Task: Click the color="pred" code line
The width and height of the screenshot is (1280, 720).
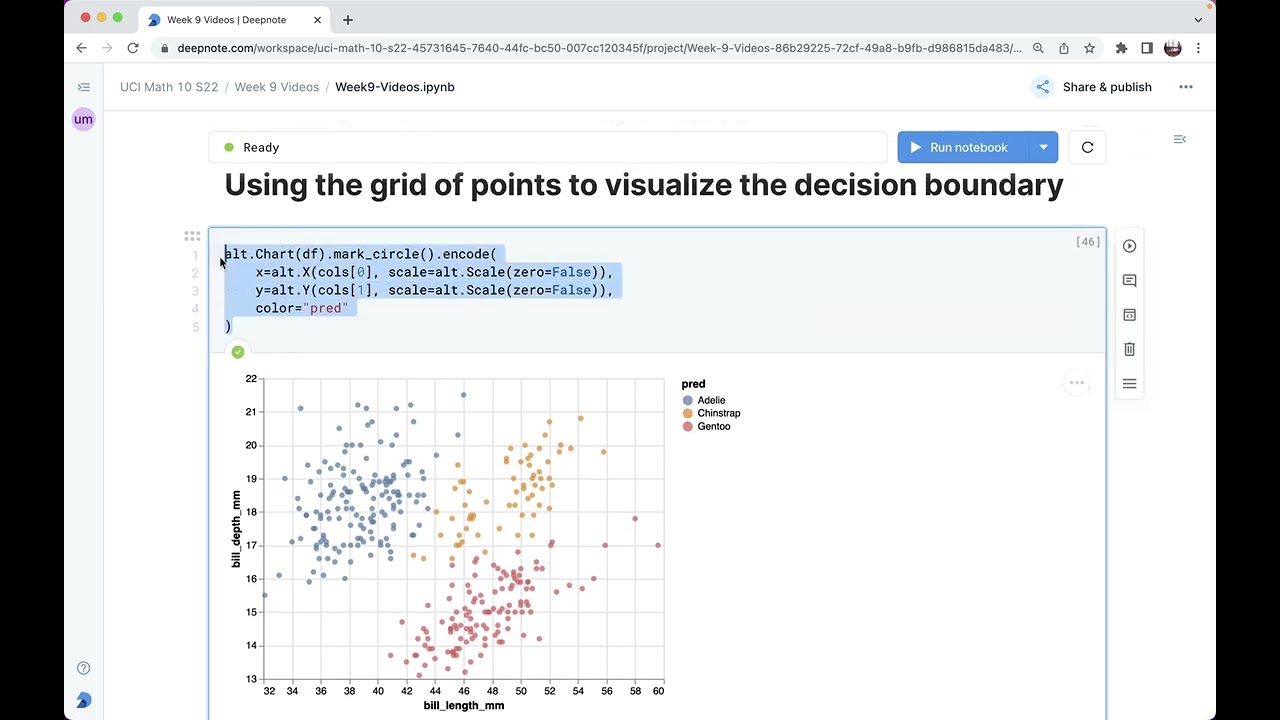Action: (x=302, y=308)
